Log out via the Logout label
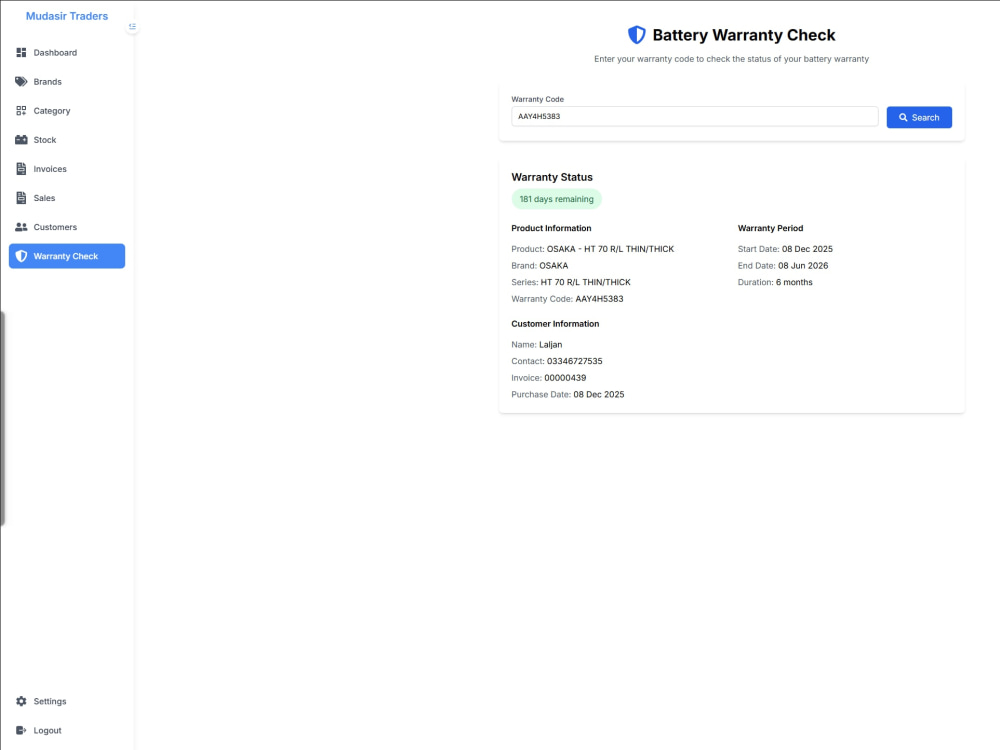 click(47, 730)
